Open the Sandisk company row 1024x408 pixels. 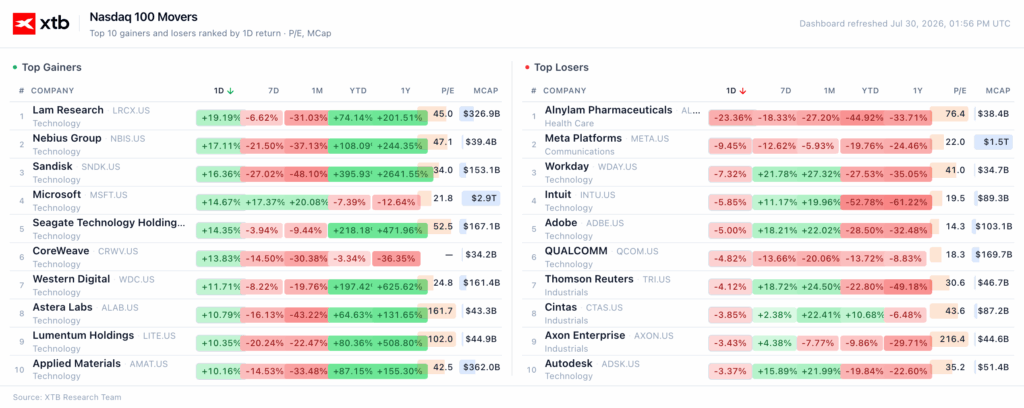point(256,172)
